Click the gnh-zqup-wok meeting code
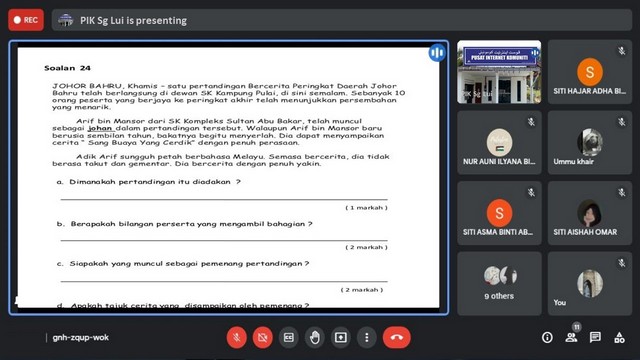The width and height of the screenshot is (640, 360). point(81,338)
